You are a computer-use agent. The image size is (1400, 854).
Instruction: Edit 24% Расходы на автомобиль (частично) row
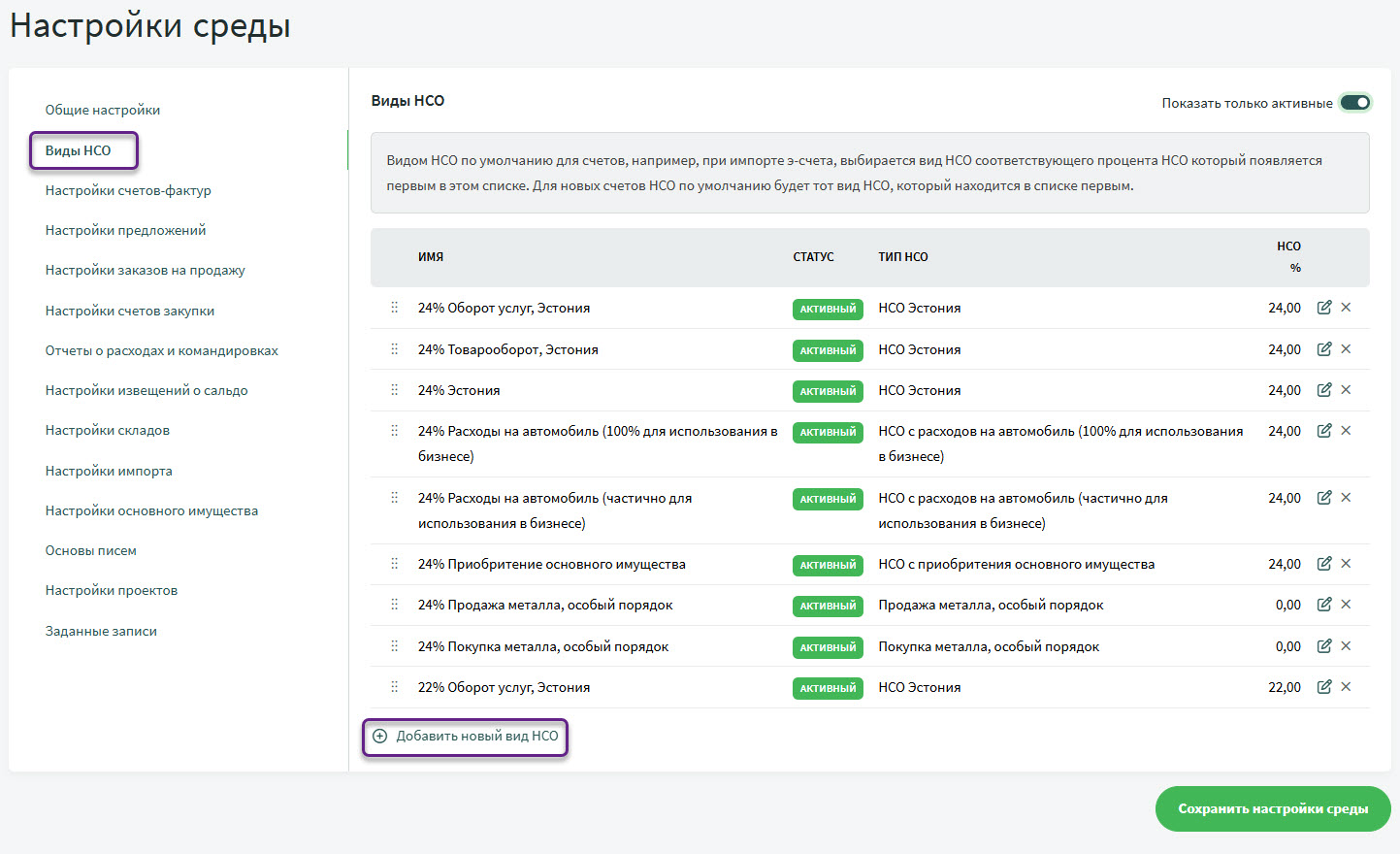pyautogui.click(x=1323, y=498)
